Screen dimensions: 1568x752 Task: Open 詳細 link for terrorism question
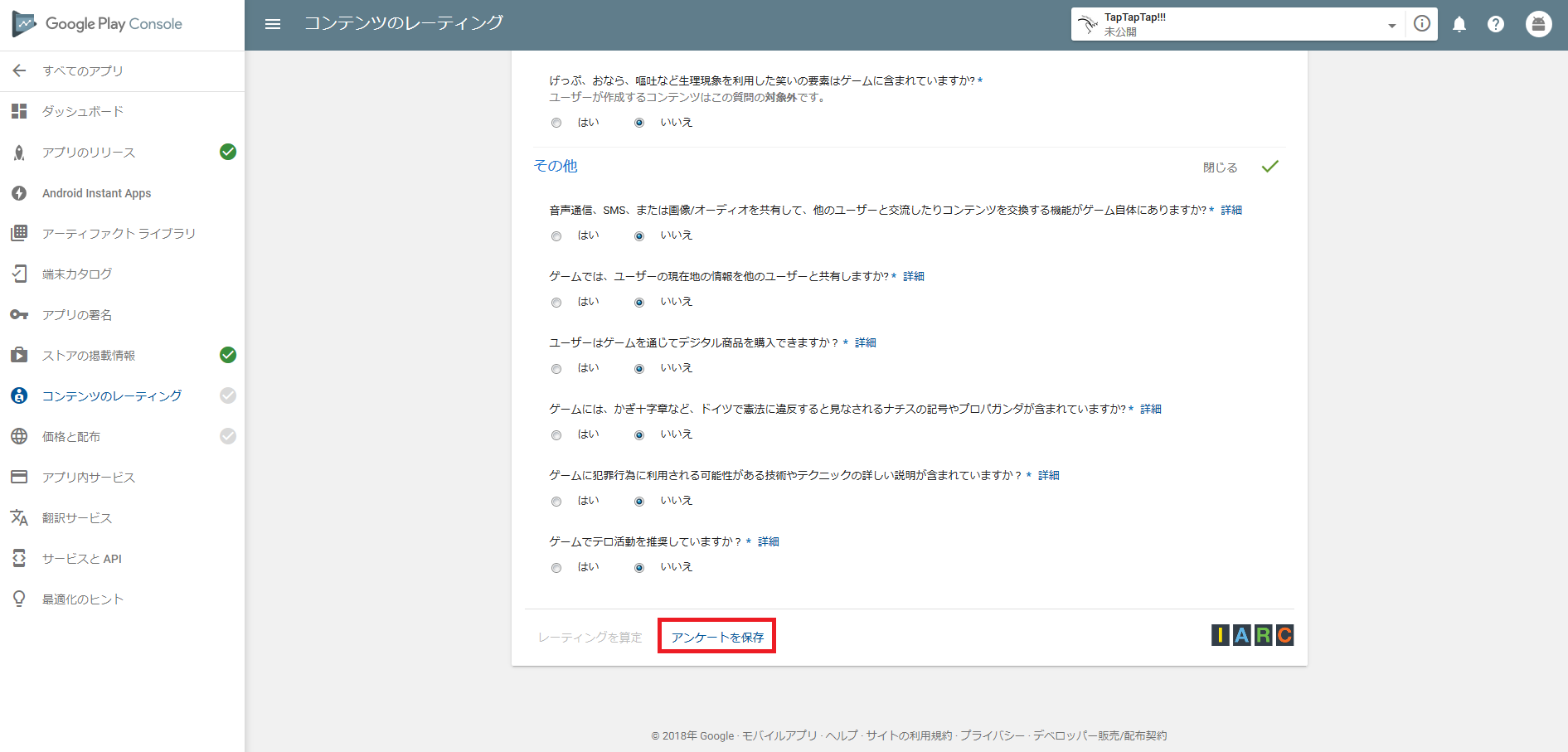(x=769, y=541)
